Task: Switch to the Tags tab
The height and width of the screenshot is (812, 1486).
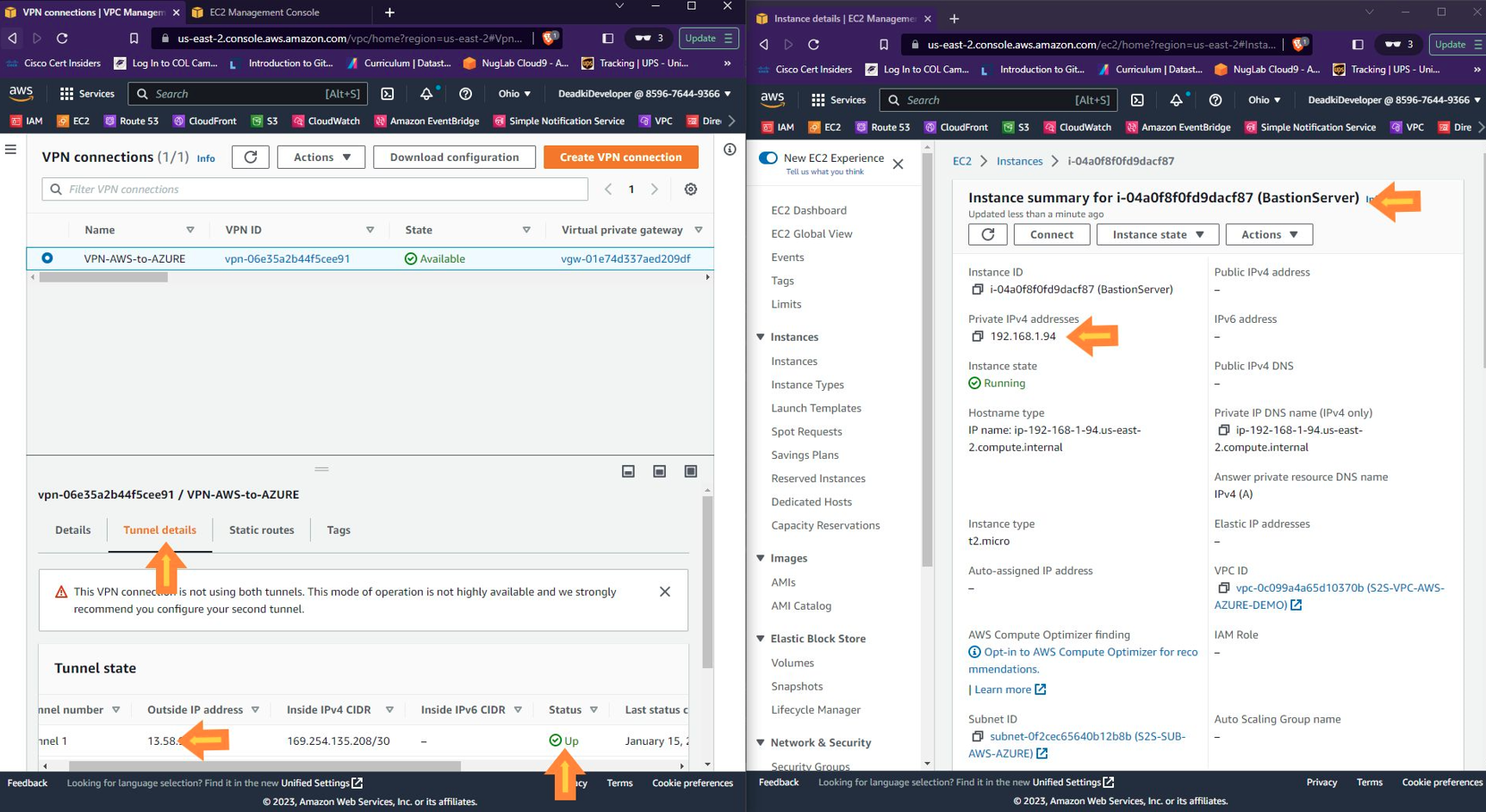Action: (x=339, y=530)
